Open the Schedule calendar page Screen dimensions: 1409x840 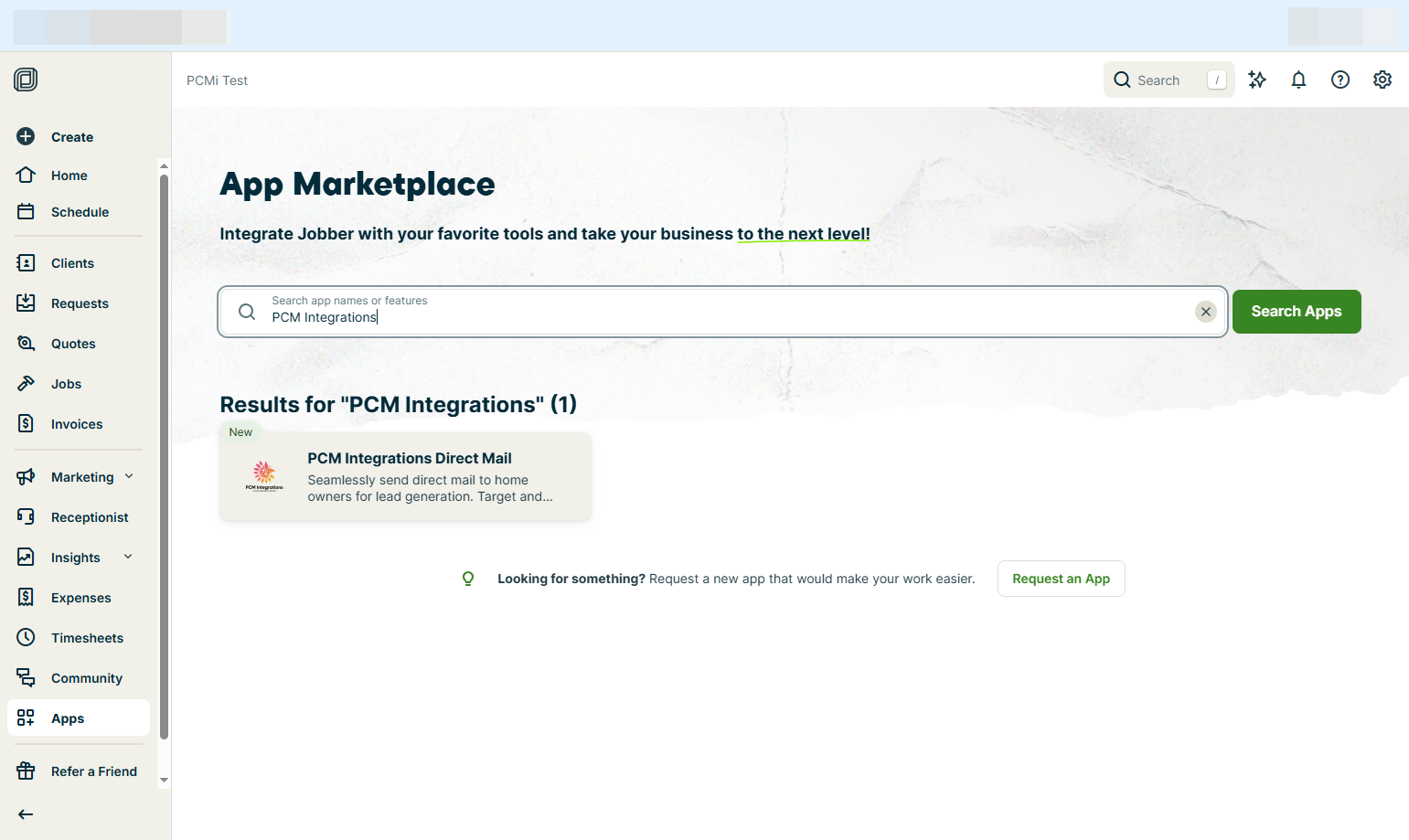79,212
